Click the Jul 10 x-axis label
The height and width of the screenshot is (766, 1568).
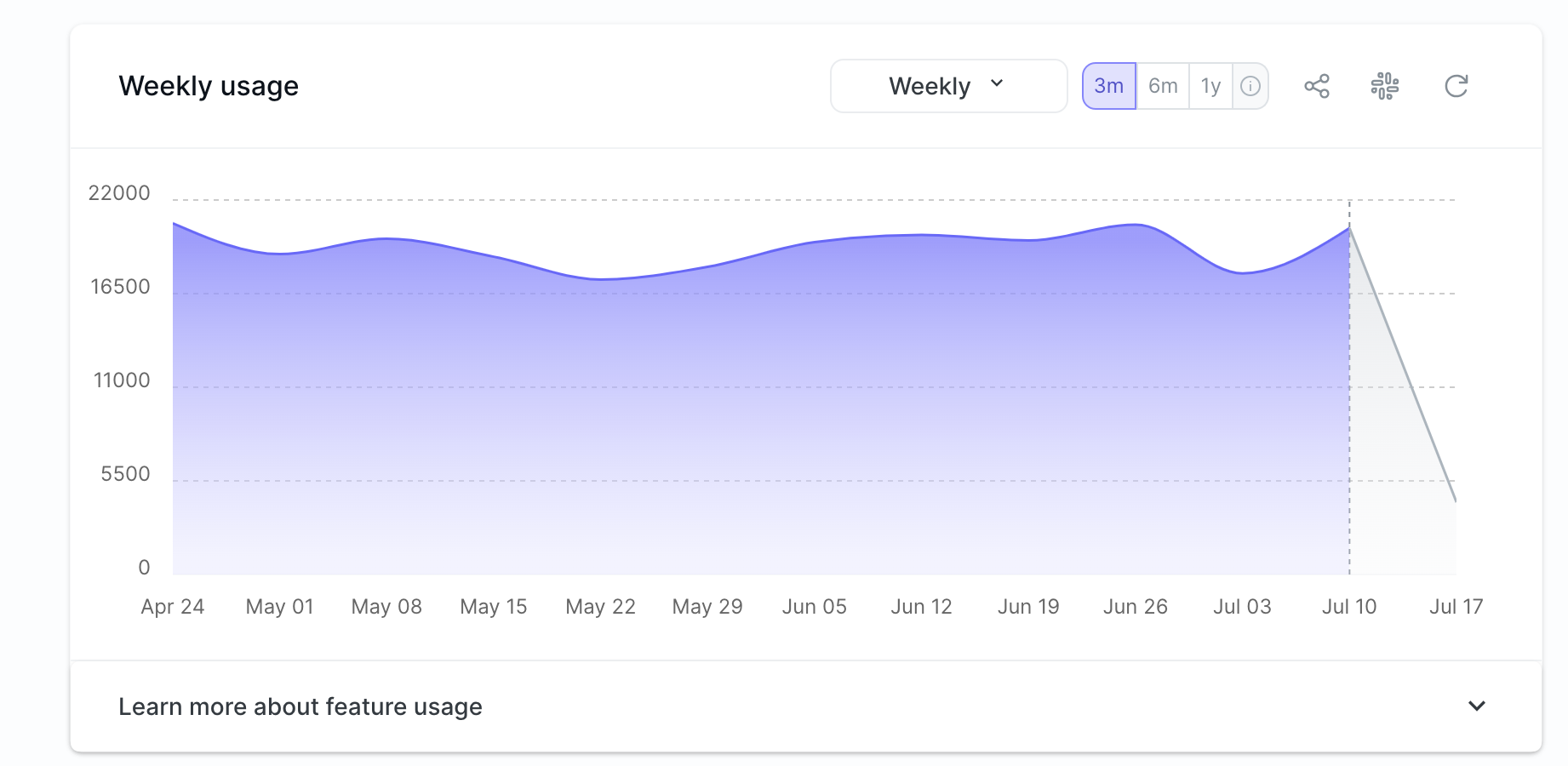(x=1349, y=607)
